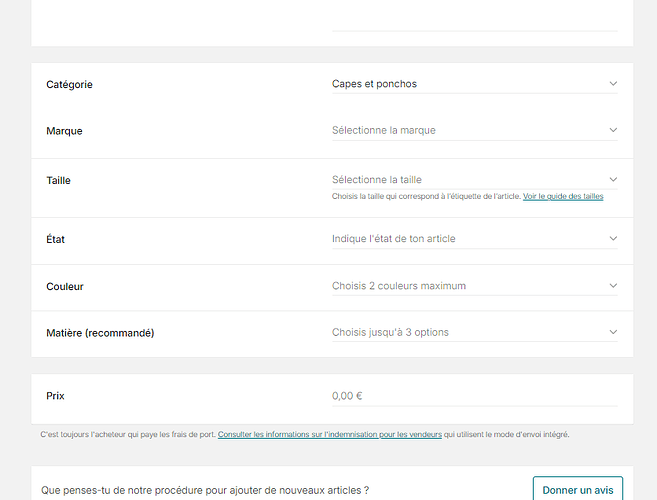Screen dimensions: 657x500
Task: Open the seller indemnisation information link
Action: [329, 435]
